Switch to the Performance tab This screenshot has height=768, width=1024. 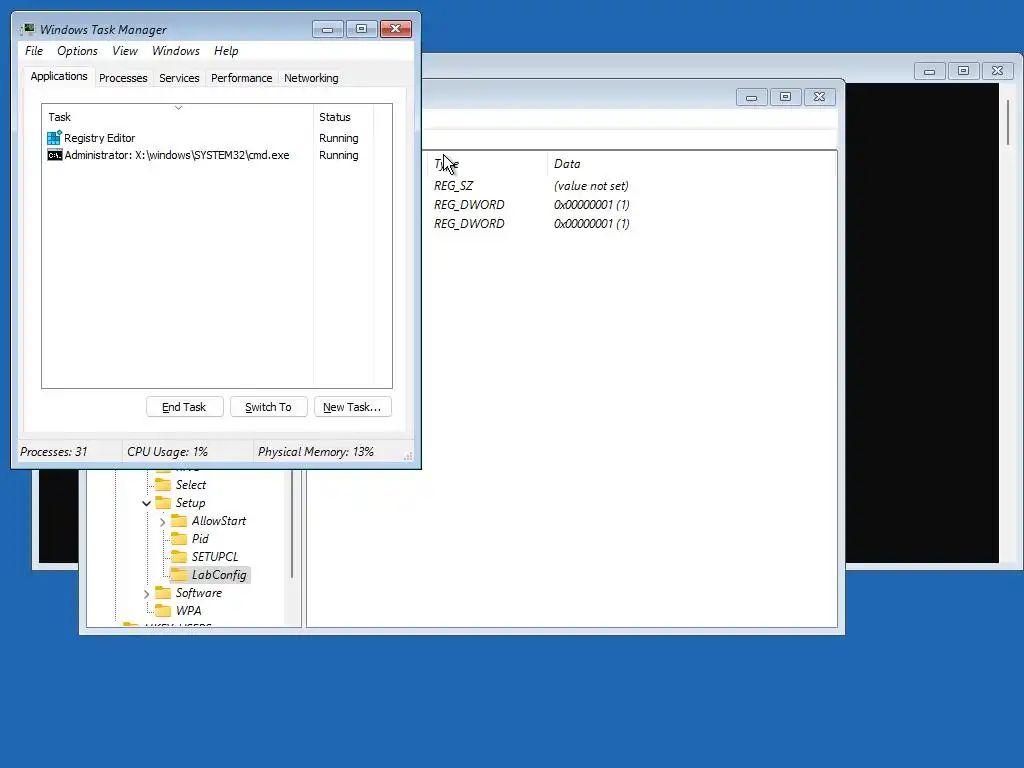point(241,78)
